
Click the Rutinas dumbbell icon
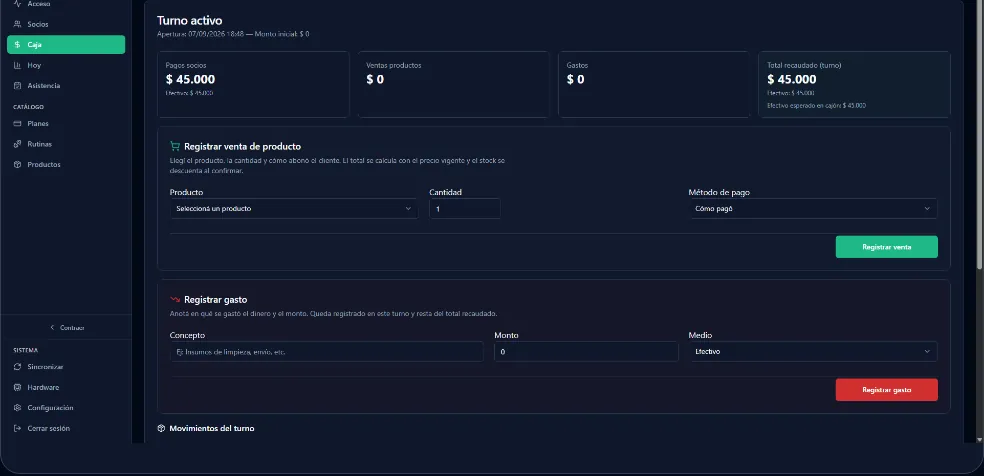click(17, 144)
